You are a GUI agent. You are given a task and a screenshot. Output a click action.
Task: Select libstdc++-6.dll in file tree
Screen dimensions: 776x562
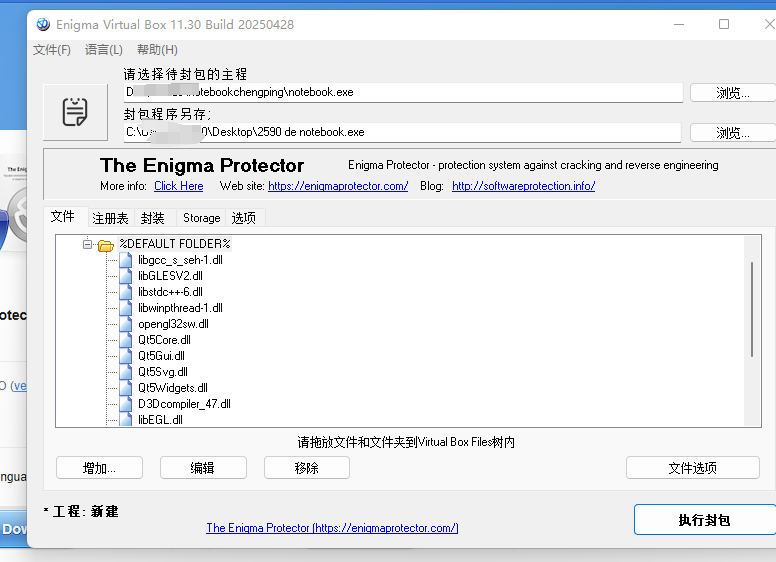[x=170, y=292]
